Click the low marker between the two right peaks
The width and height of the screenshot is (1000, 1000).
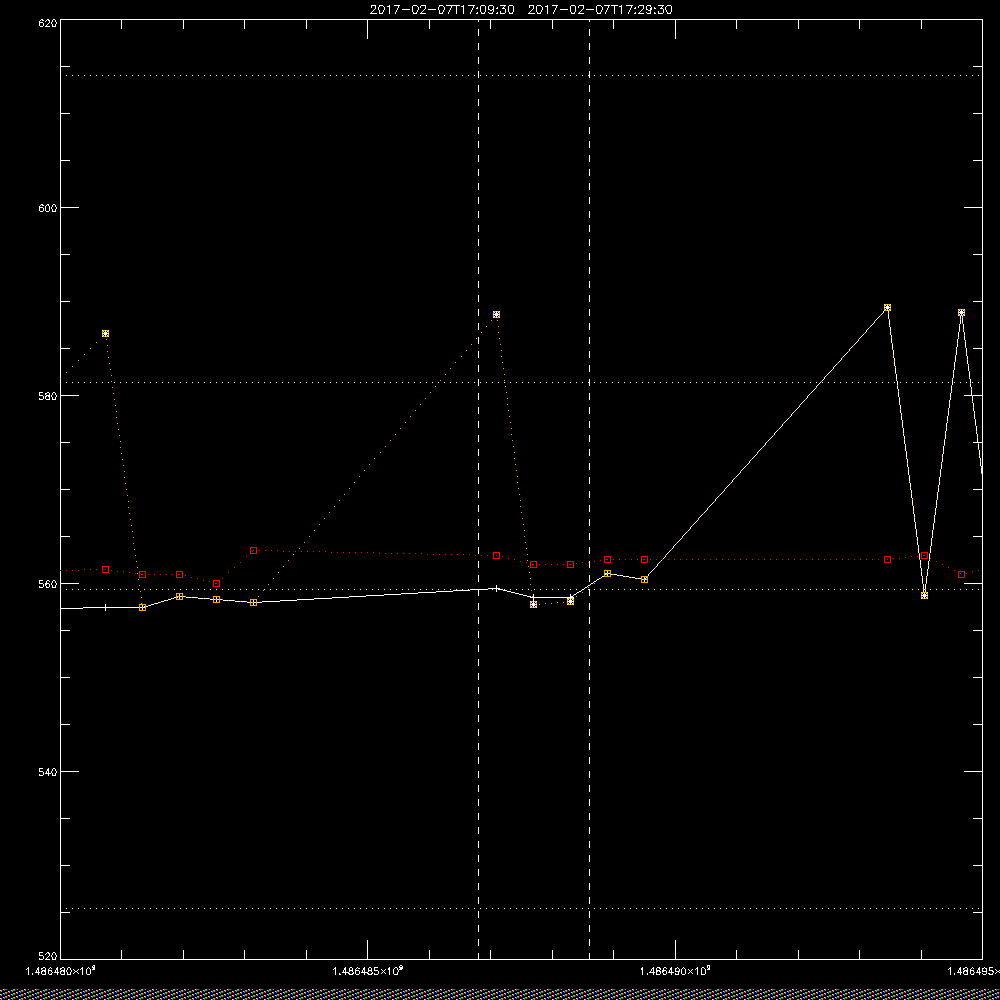click(x=924, y=595)
